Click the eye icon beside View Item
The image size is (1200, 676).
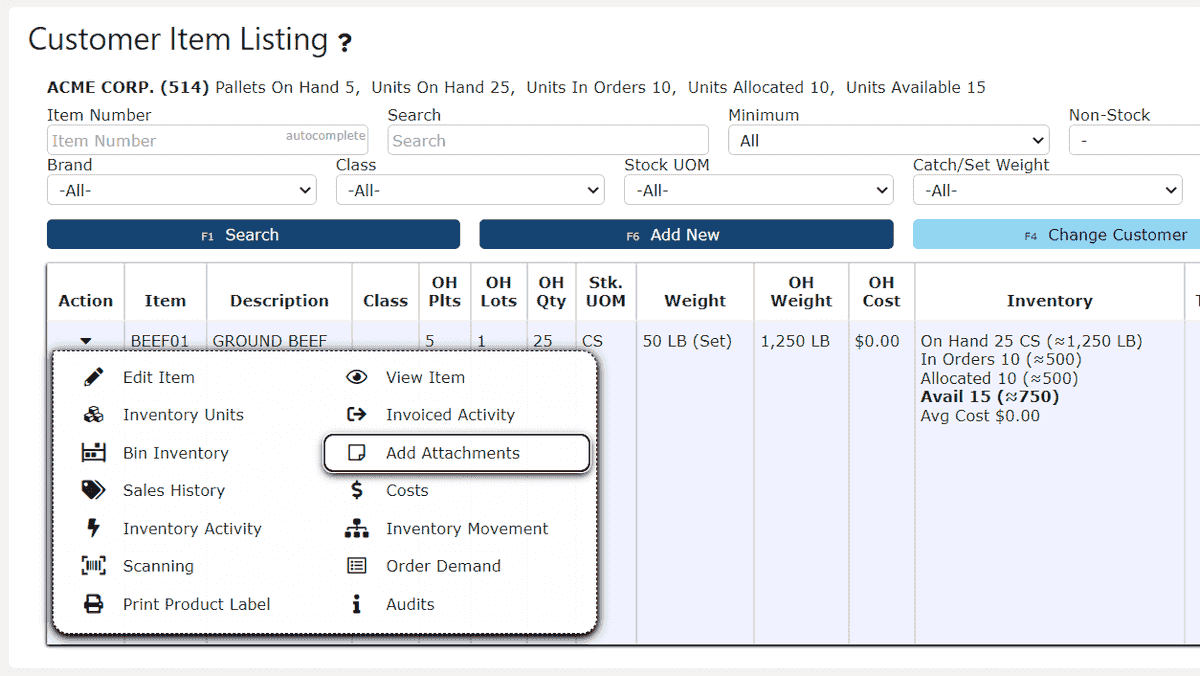point(357,377)
